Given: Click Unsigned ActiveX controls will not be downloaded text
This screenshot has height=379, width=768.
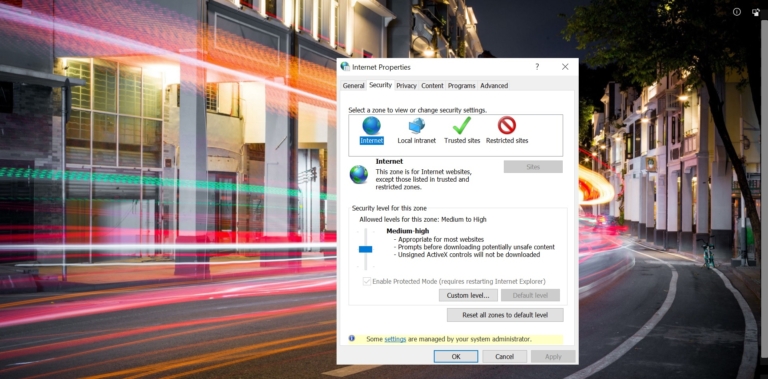Looking at the screenshot, I should pos(469,255).
